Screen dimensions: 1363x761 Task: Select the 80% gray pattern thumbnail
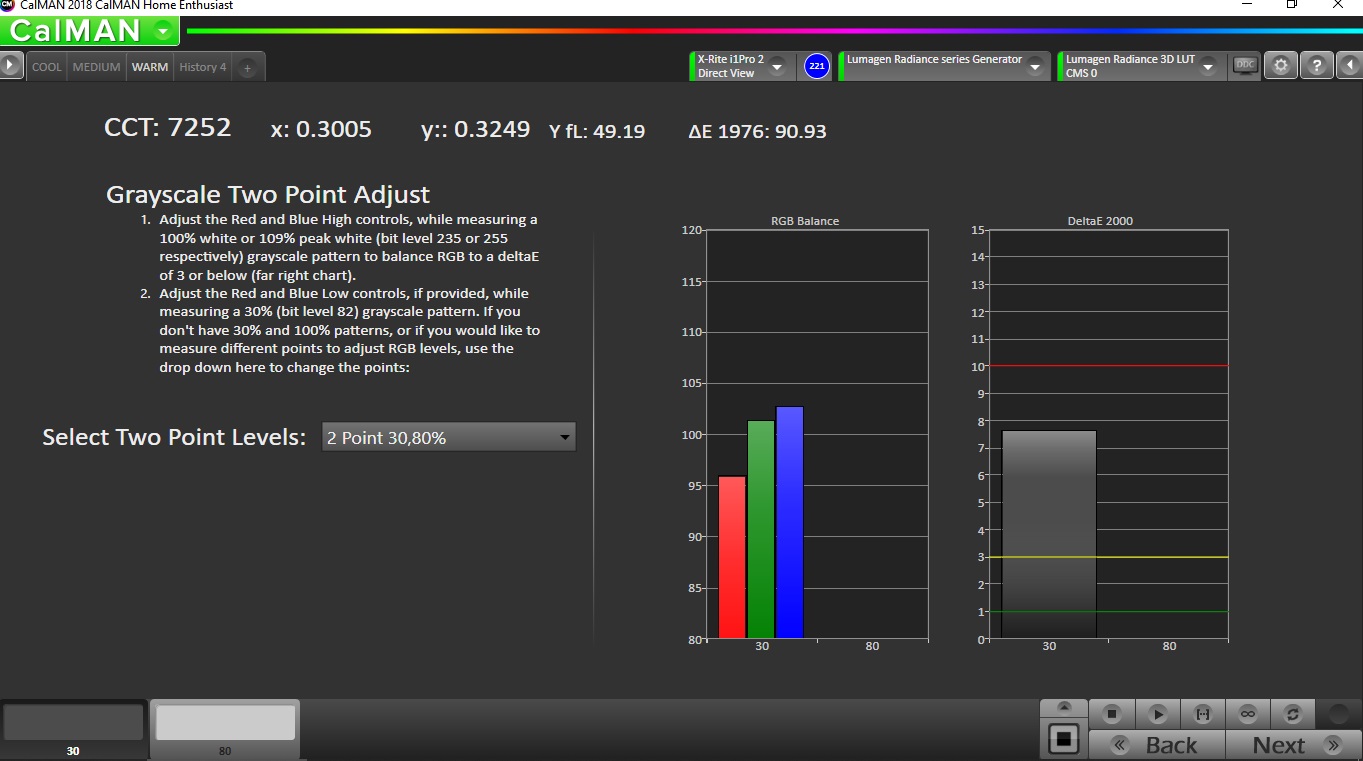(225, 723)
